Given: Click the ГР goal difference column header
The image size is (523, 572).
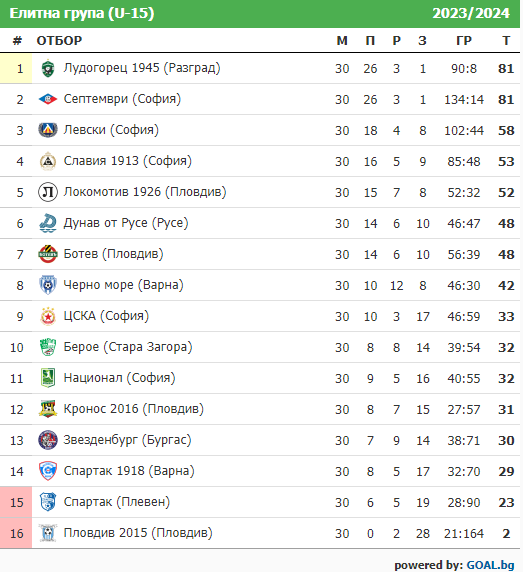Looking at the screenshot, I should coord(464,40).
